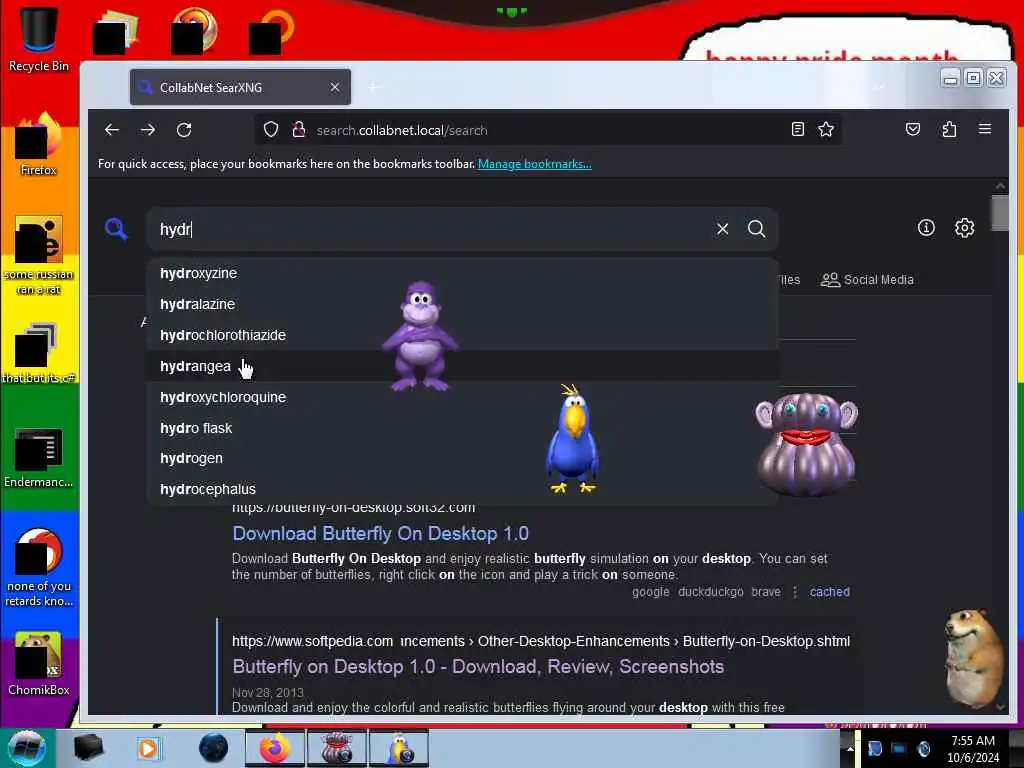Bookmark this page with the star icon
1024x768 pixels.
826,129
